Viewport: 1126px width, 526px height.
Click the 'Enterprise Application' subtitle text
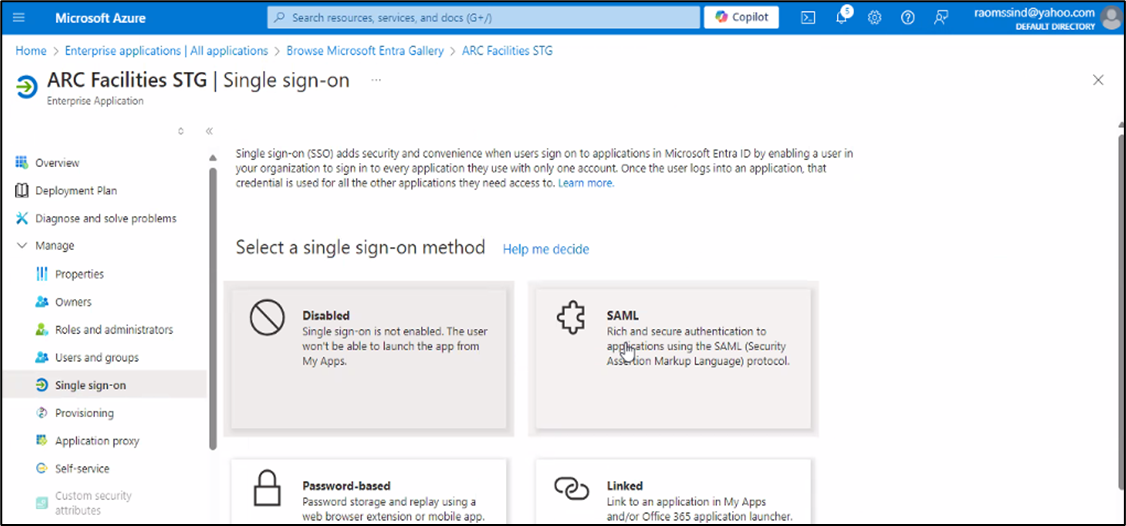(x=96, y=101)
